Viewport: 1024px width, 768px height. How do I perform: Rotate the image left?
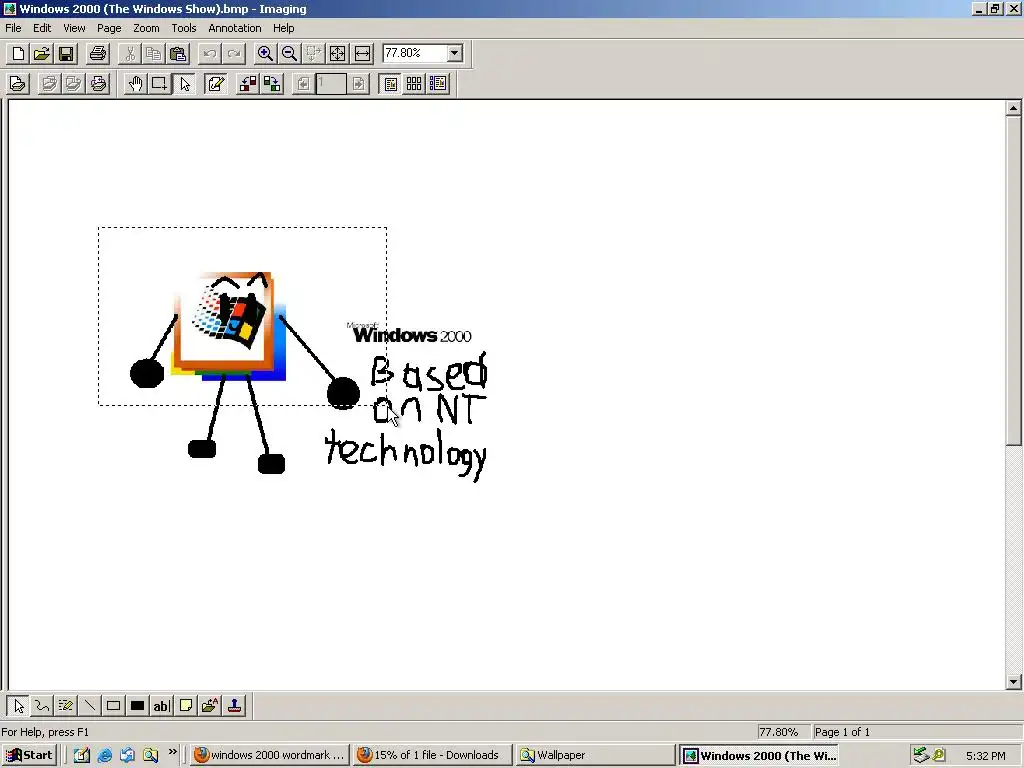(x=248, y=84)
